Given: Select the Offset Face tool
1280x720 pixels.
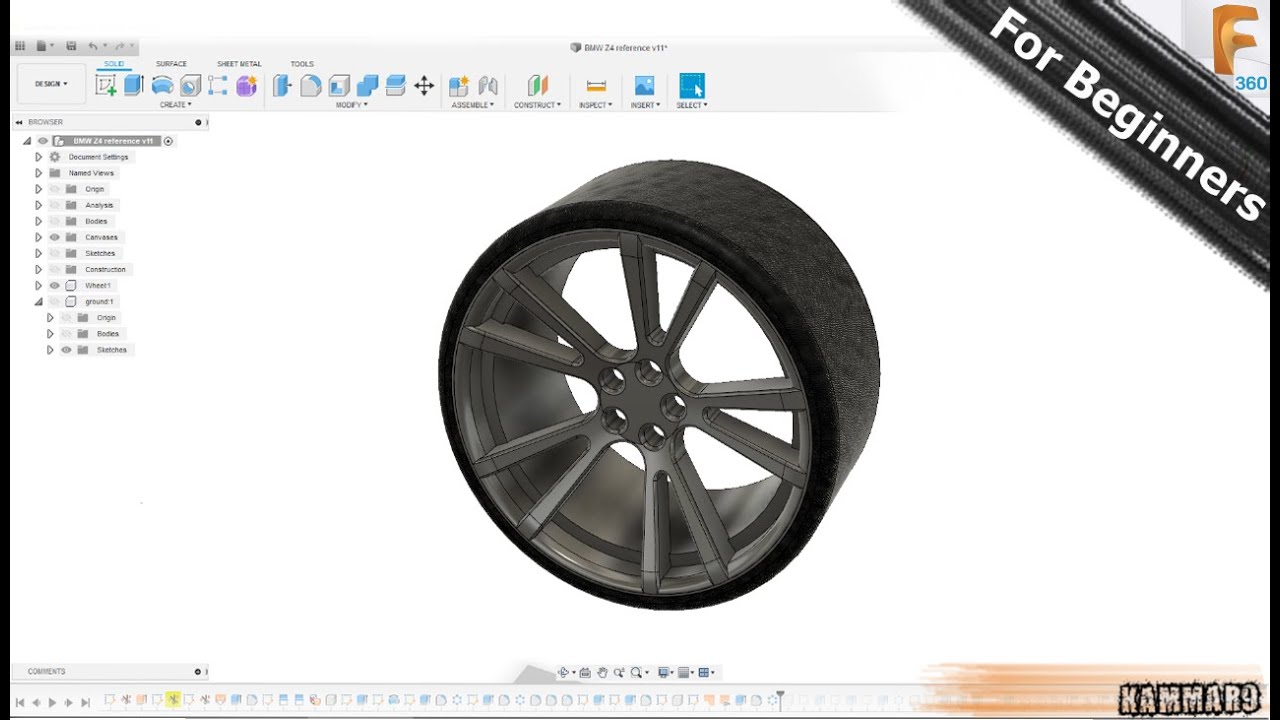Looking at the screenshot, I should pos(395,86).
